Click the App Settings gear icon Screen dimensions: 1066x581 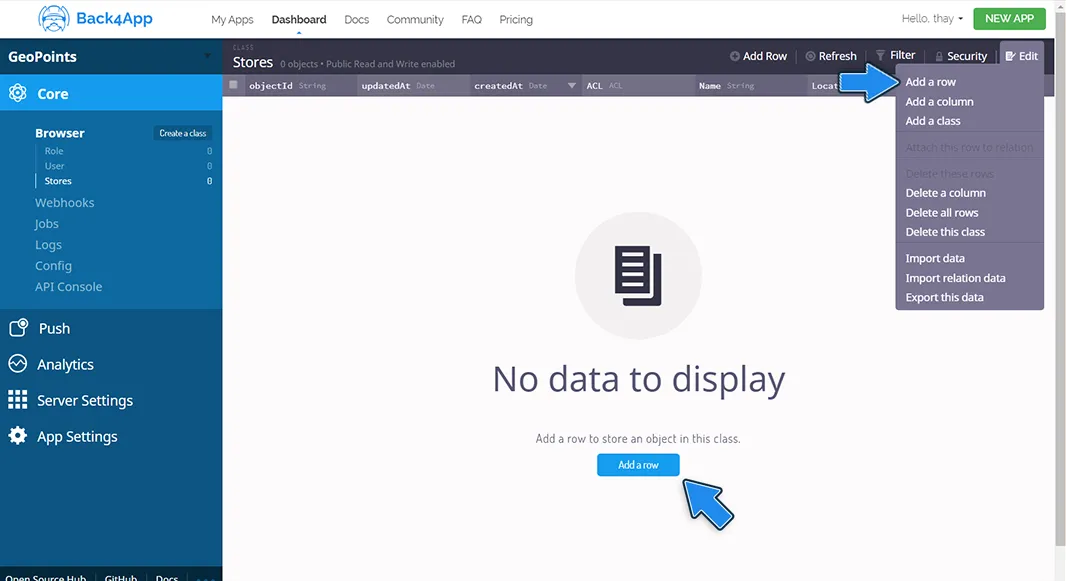click(x=18, y=436)
